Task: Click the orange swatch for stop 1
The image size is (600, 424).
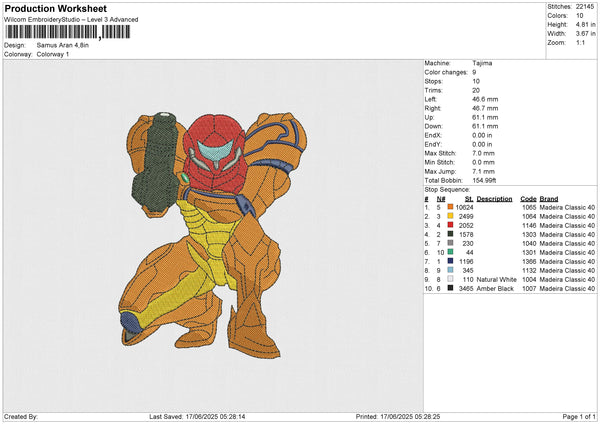Action: pos(451,206)
